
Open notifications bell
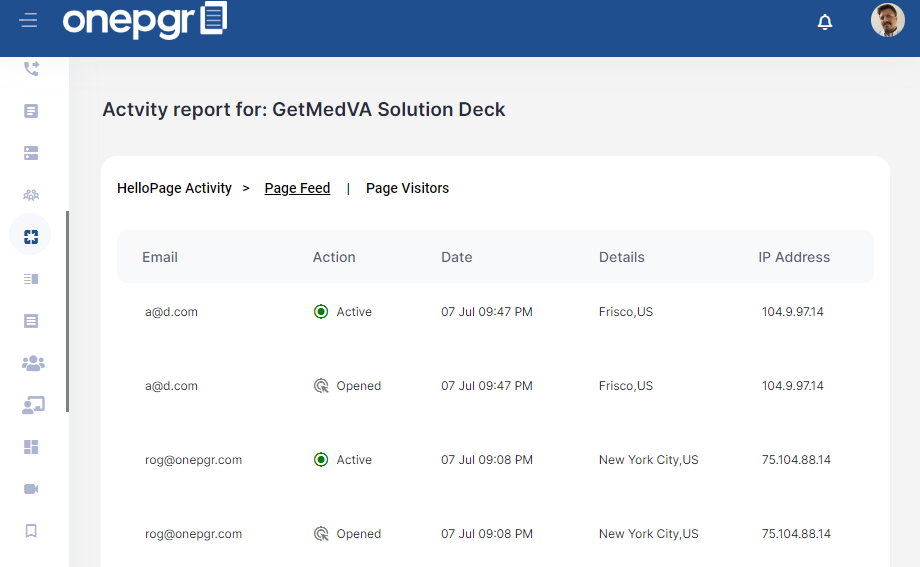[x=824, y=22]
